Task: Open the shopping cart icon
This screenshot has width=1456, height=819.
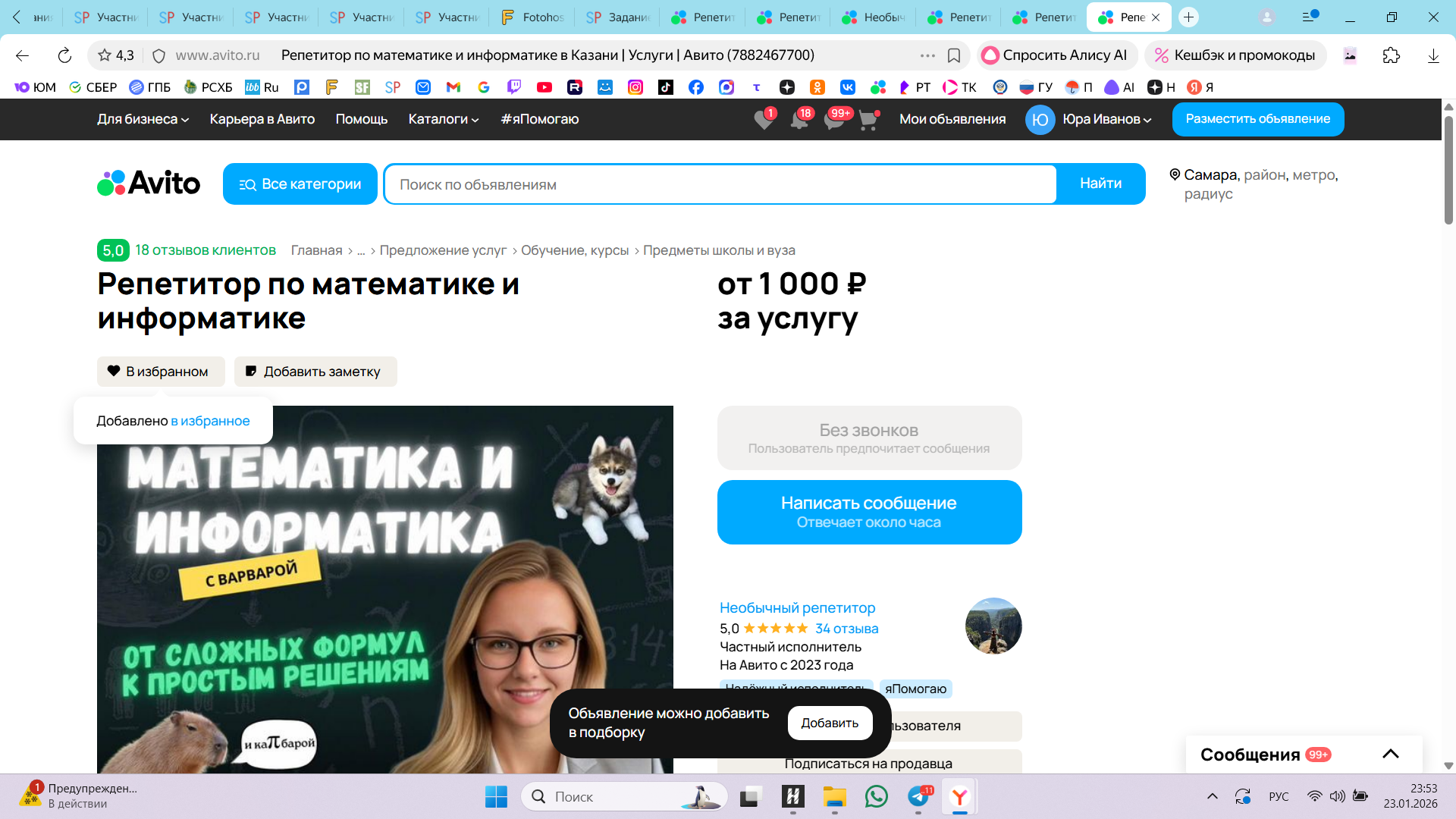Action: [868, 120]
